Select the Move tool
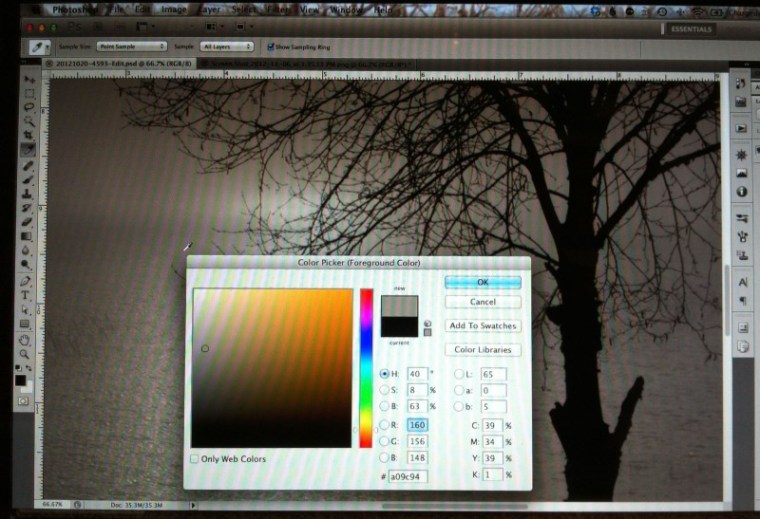The image size is (760, 519). [x=29, y=79]
